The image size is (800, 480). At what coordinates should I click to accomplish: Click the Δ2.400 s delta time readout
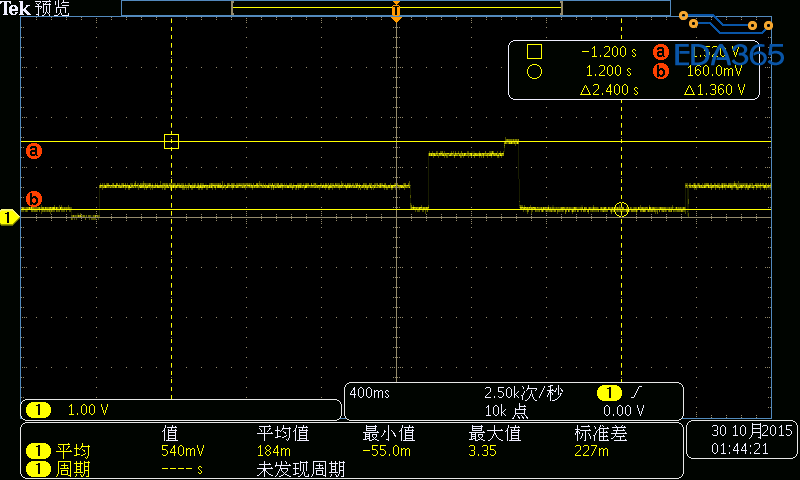[x=609, y=90]
